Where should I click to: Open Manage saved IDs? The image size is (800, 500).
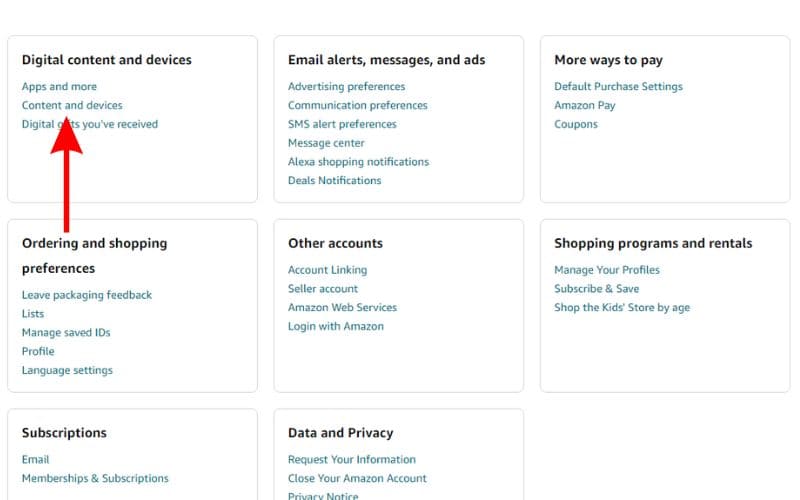click(x=66, y=333)
